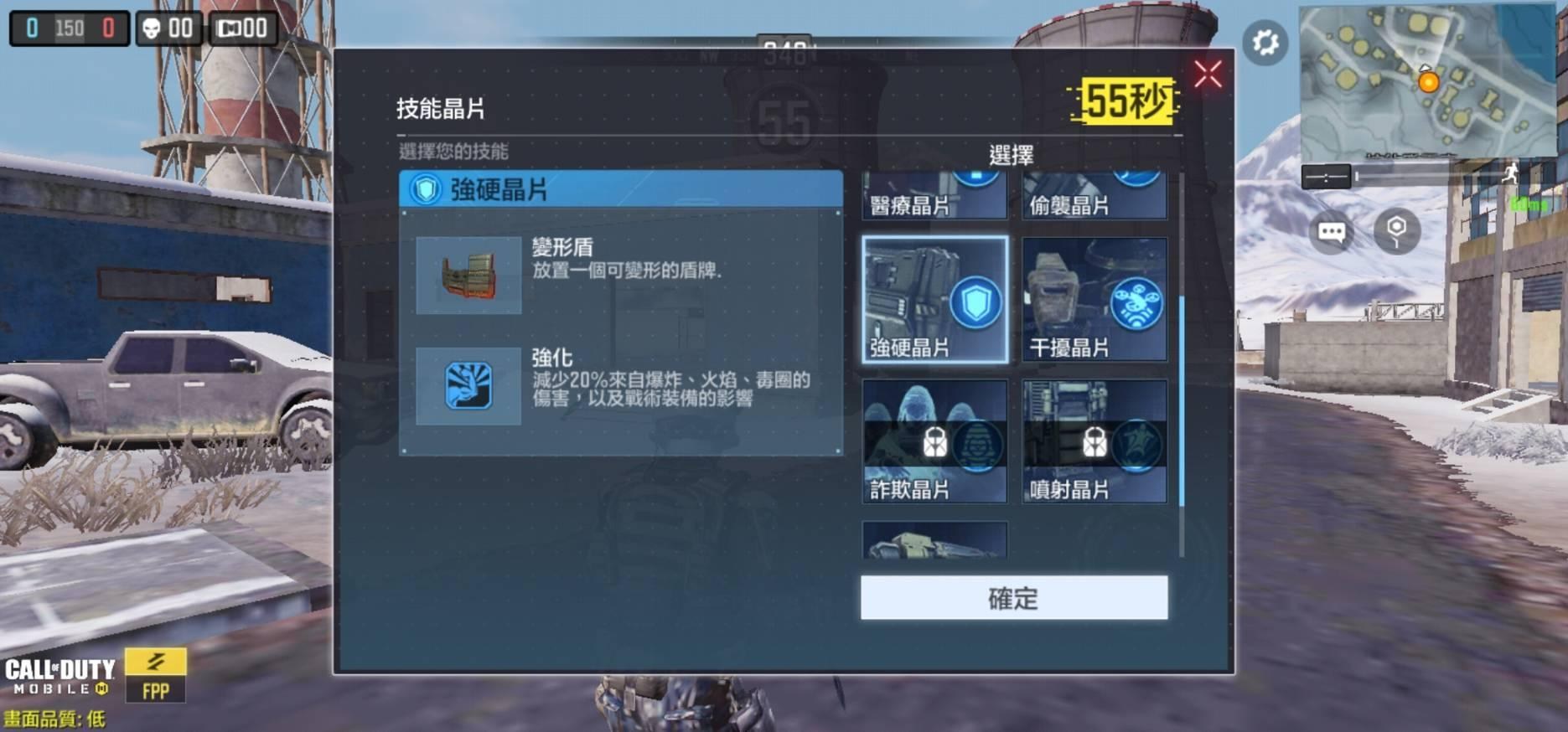Select the 干擾晶片 drone class tile
Screen dimensions: 1568x732
pos(1094,299)
